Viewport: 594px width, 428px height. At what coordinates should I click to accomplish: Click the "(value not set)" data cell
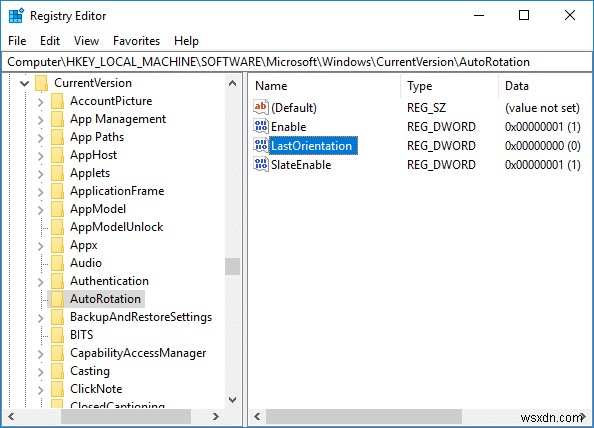click(x=542, y=108)
